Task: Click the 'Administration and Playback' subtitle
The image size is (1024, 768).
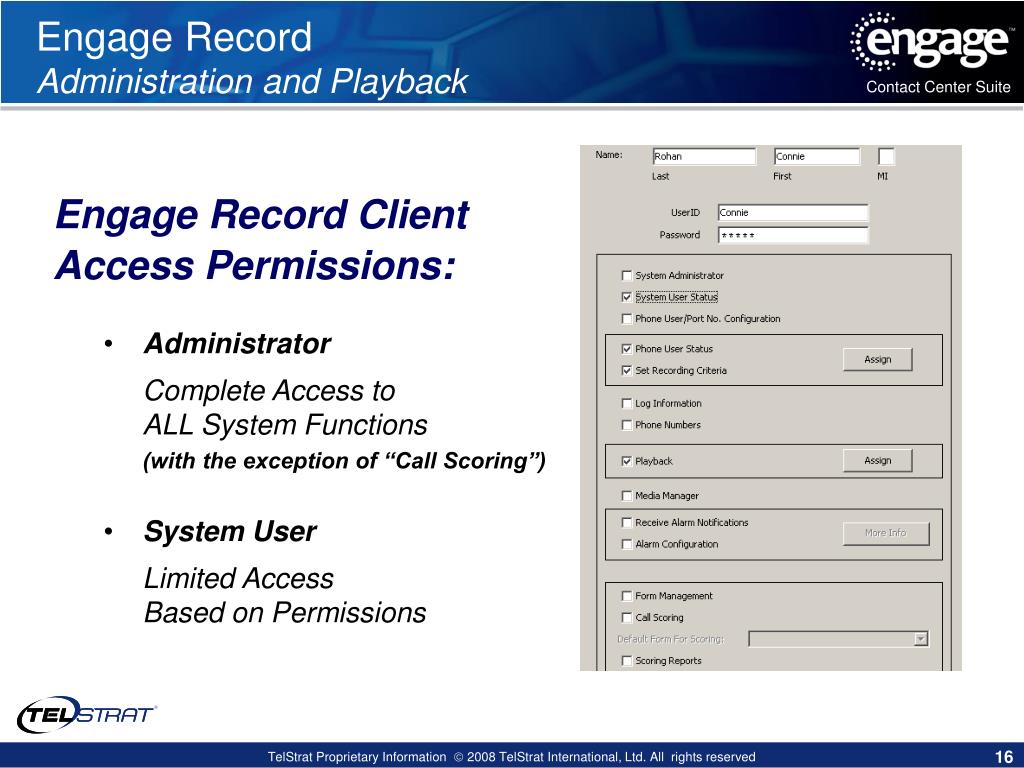Action: click(253, 82)
